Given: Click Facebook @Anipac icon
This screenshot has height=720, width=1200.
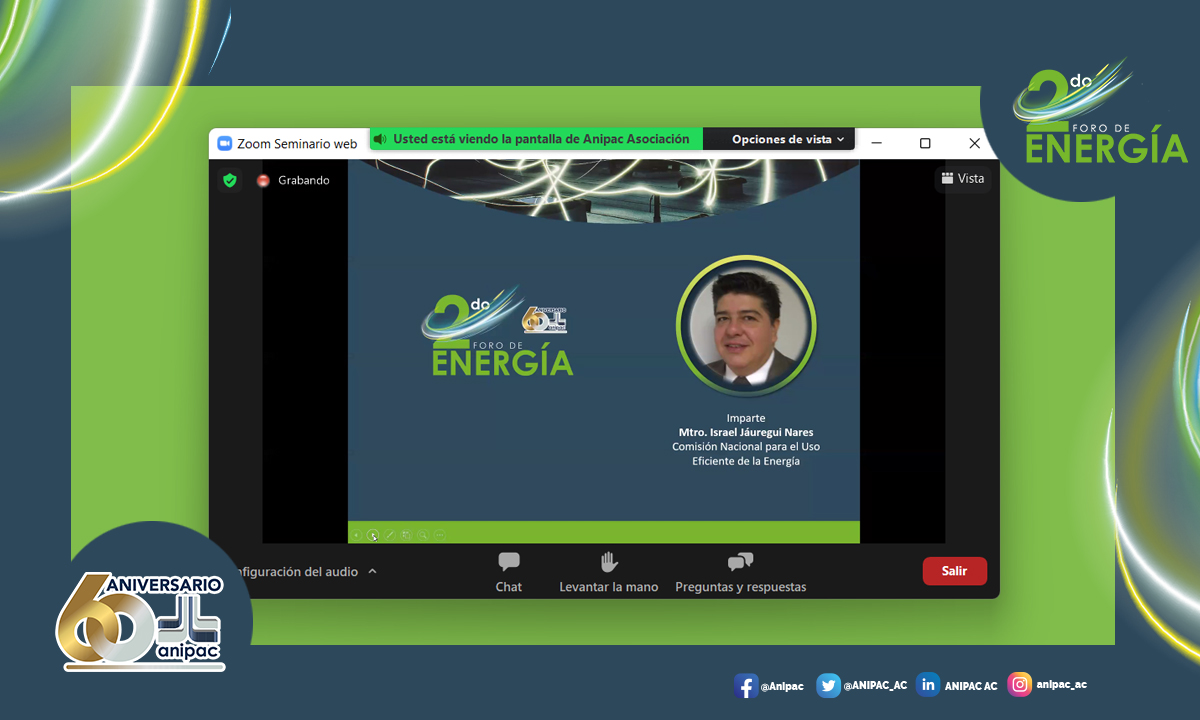Looking at the screenshot, I should tap(745, 685).
